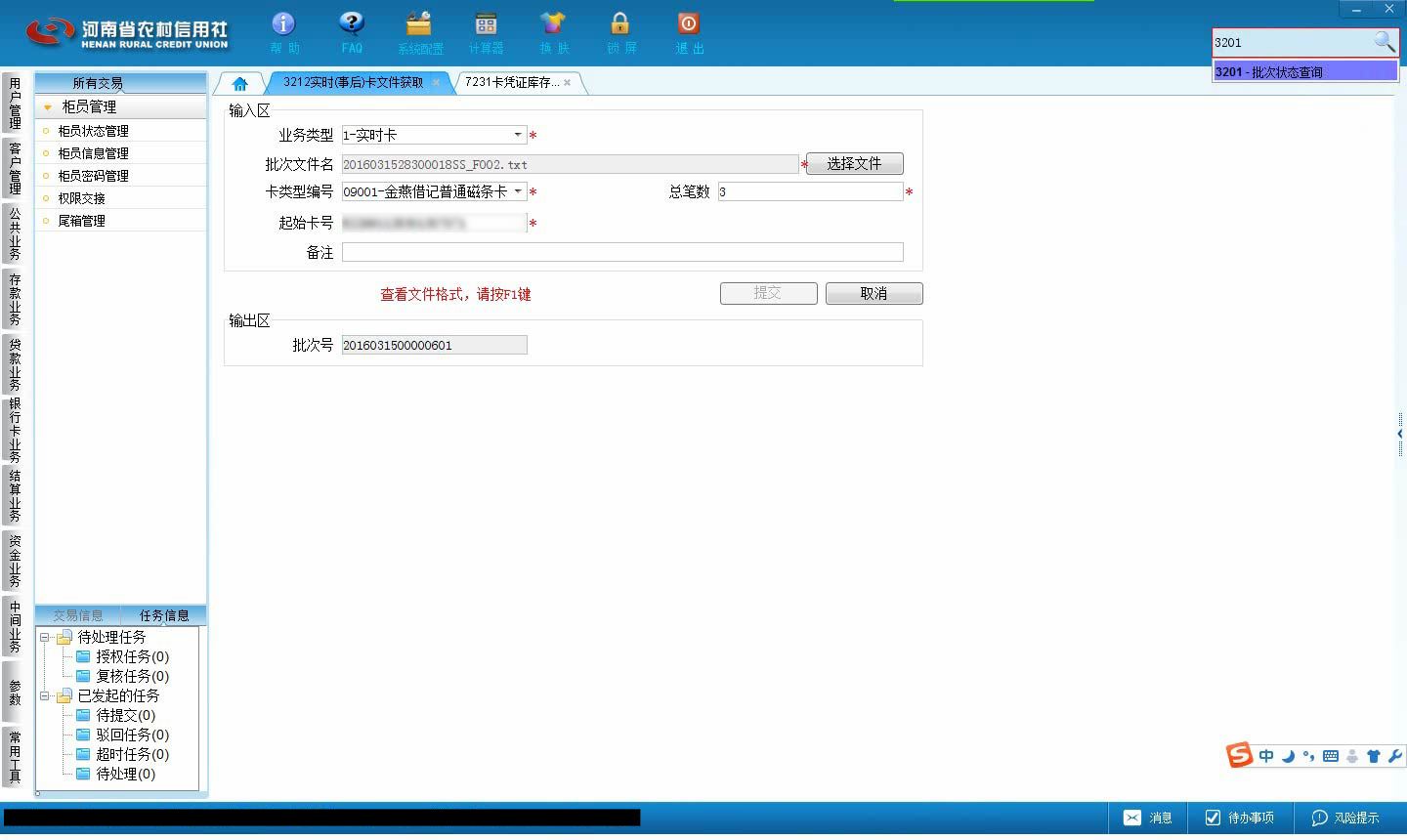Collapse the 柜员管理 section
The width and height of the screenshot is (1407, 840).
47,107
